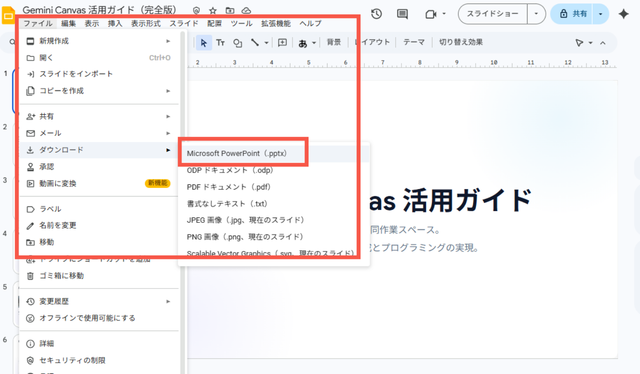Choose オフラインで使用可能にする
640x374 pixels.
[99, 318]
